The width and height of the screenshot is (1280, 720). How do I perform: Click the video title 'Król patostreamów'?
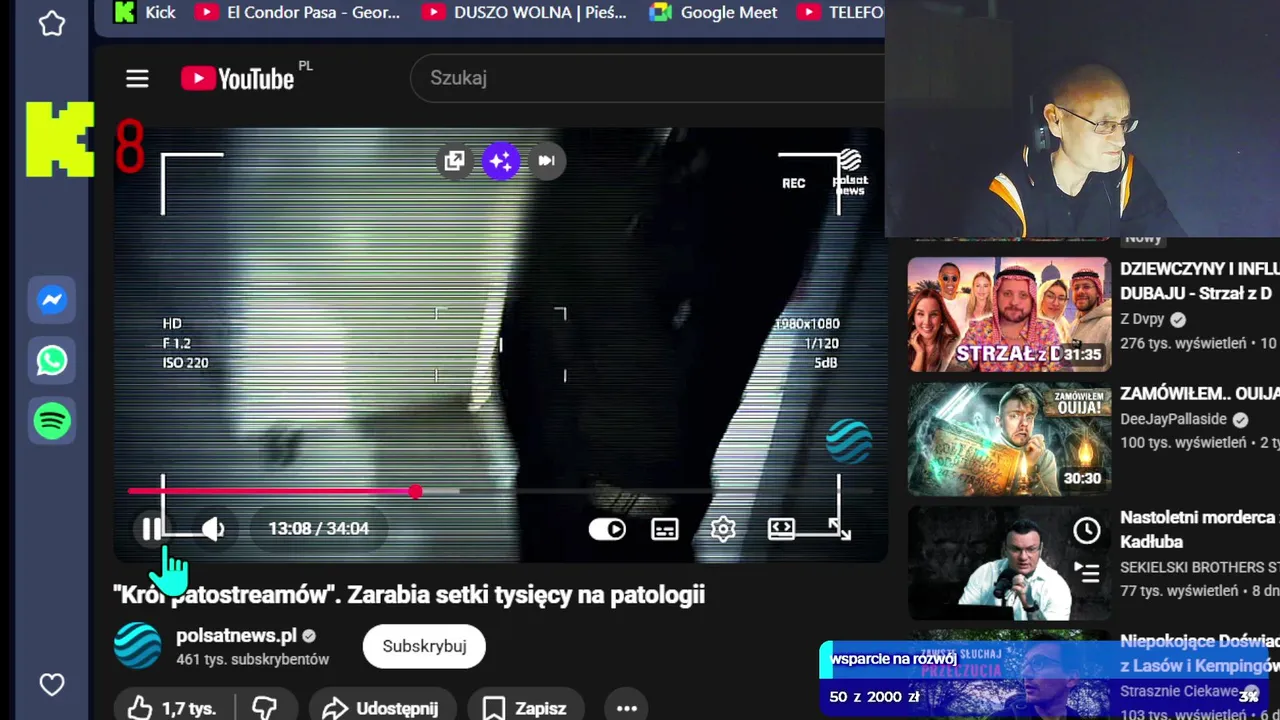pos(409,594)
